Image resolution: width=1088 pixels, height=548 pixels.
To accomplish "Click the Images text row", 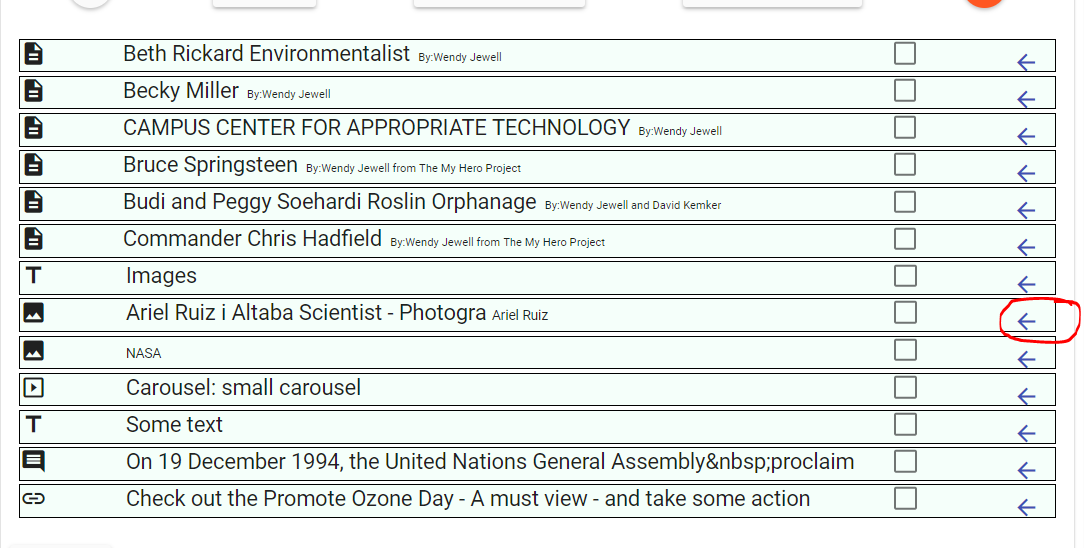I will coord(537,277).
